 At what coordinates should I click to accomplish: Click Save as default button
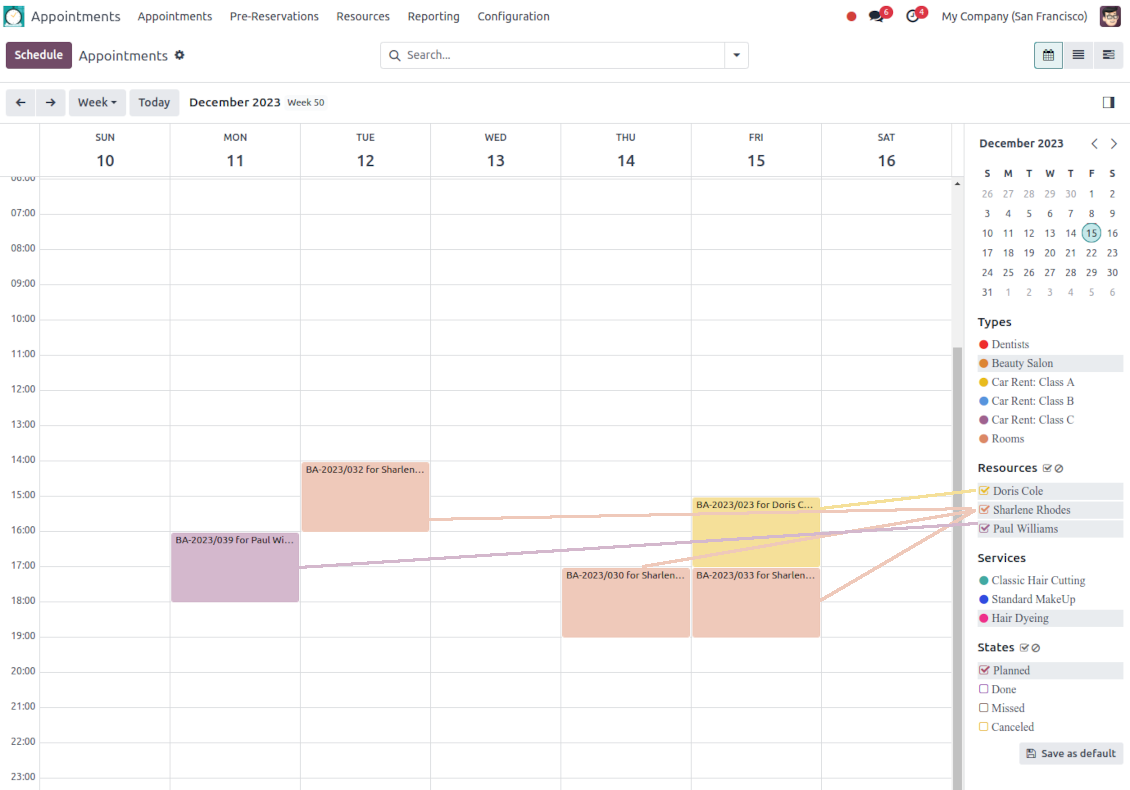(1071, 753)
